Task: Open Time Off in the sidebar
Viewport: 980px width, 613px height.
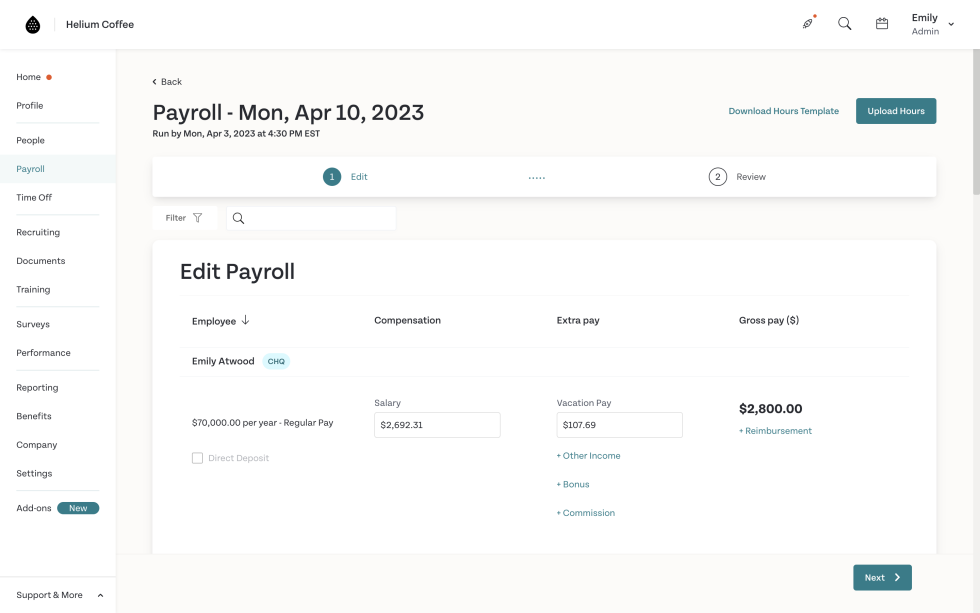Action: coord(34,198)
